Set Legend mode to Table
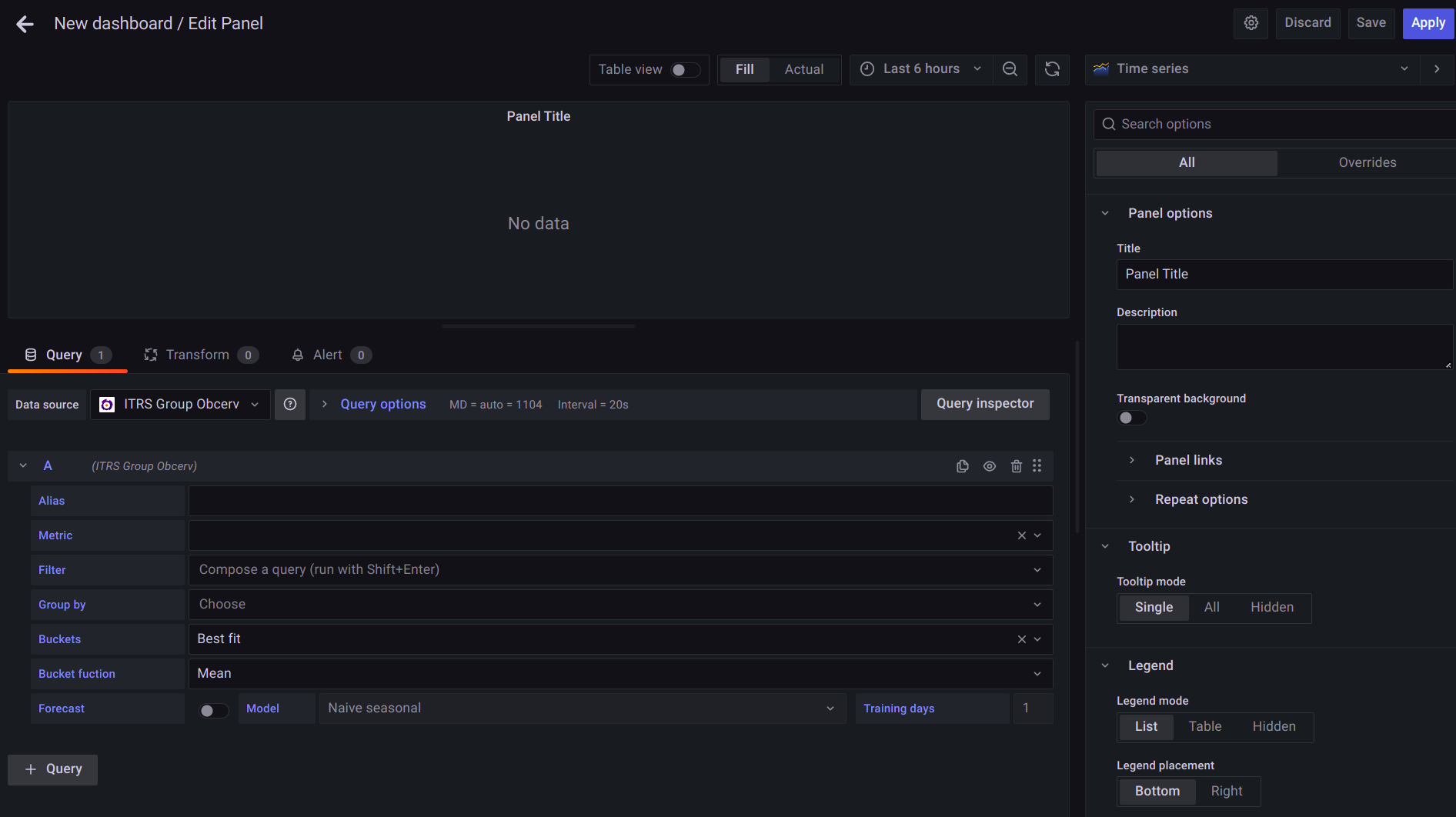The image size is (1456, 817). point(1205,727)
